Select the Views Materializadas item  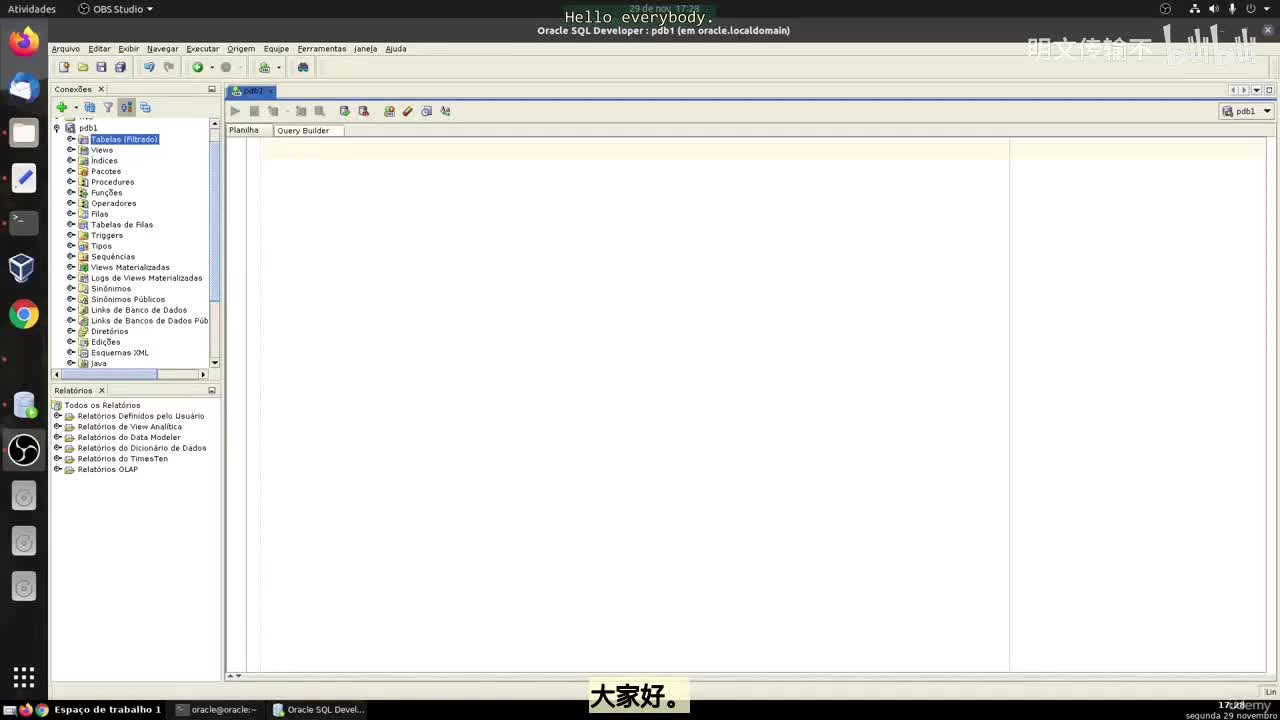tap(130, 267)
